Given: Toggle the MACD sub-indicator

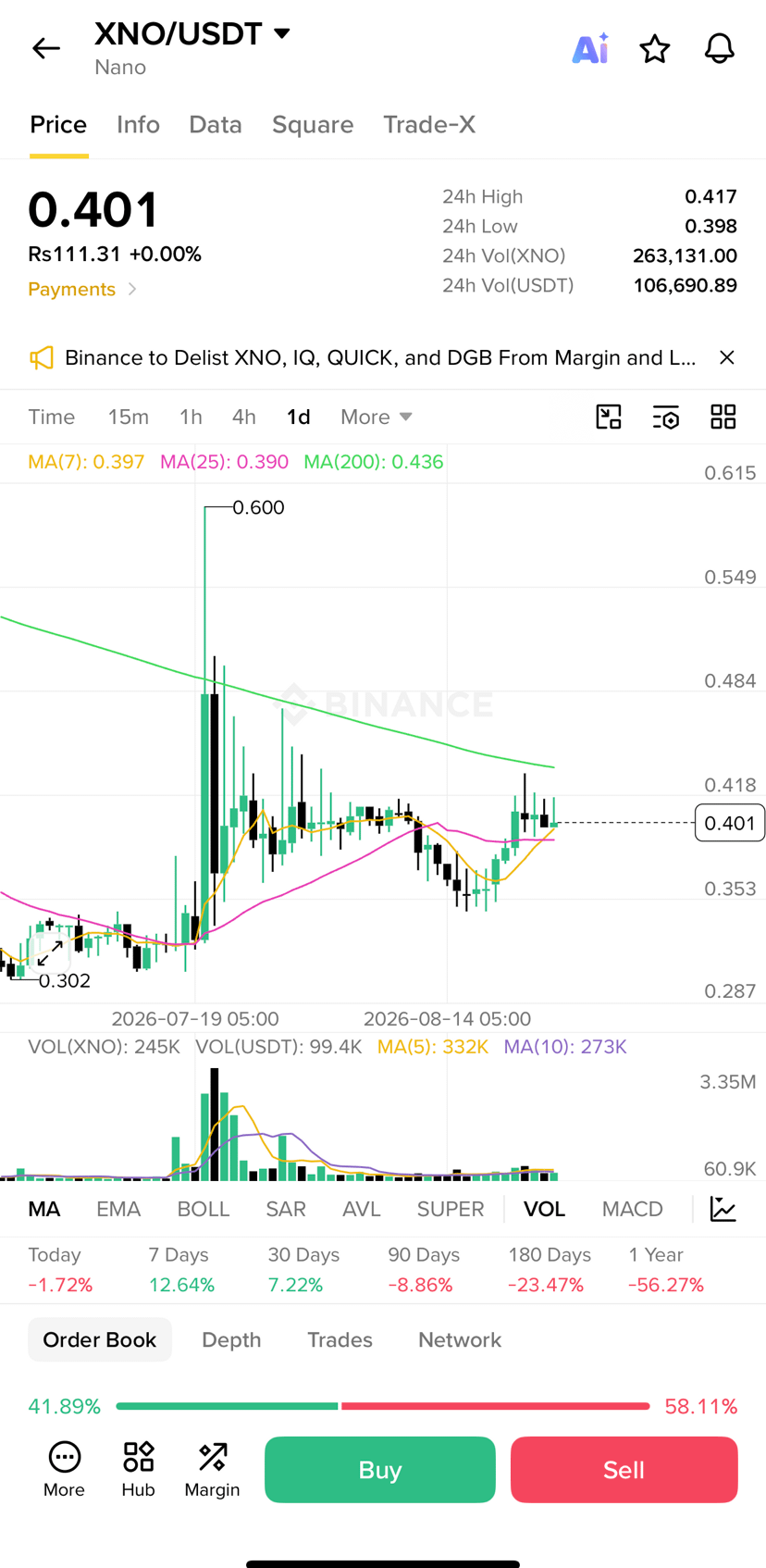Looking at the screenshot, I should tap(633, 1209).
